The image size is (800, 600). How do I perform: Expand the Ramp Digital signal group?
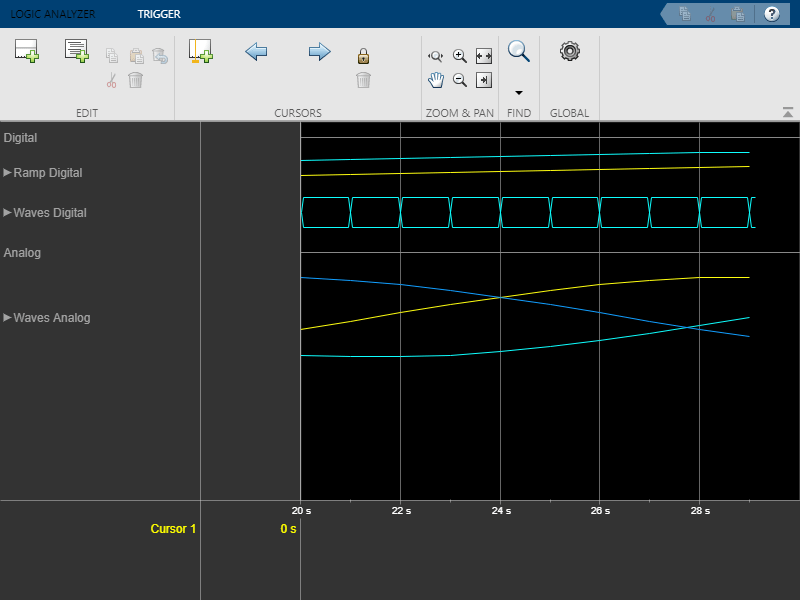8,173
